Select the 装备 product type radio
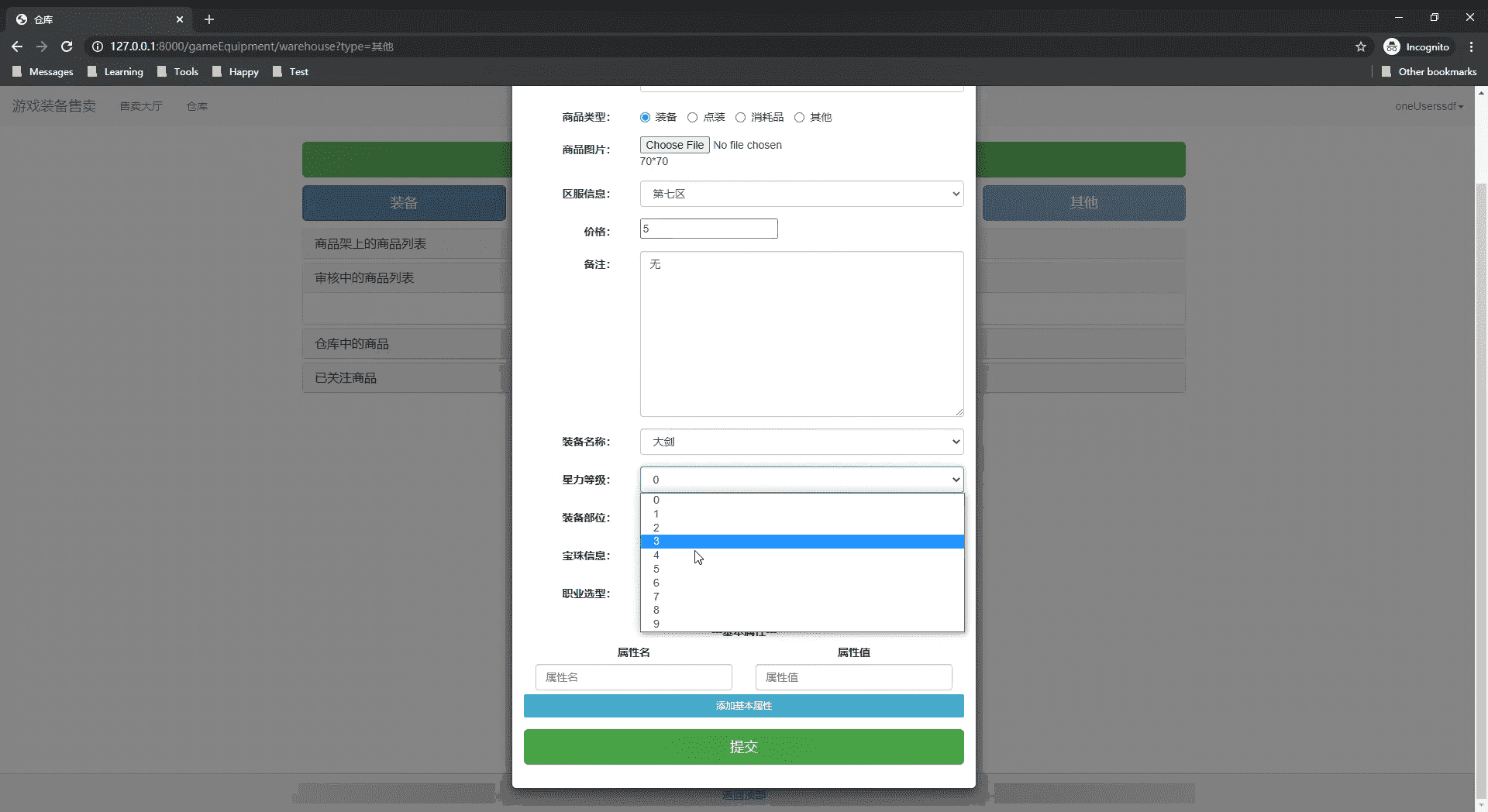 [645, 117]
